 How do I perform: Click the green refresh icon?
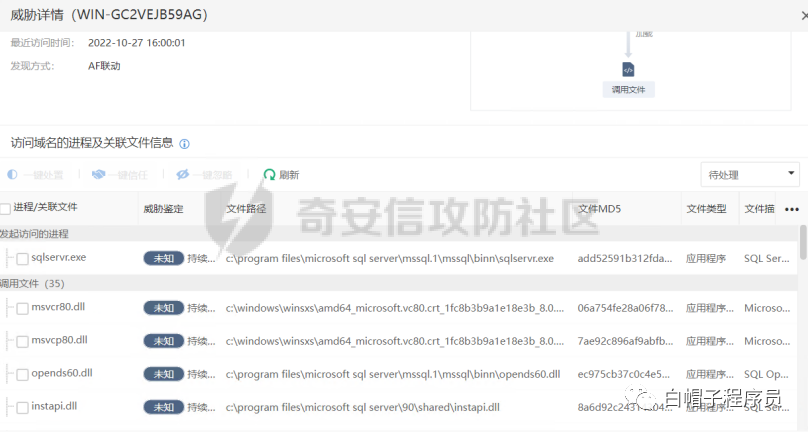tap(269, 175)
